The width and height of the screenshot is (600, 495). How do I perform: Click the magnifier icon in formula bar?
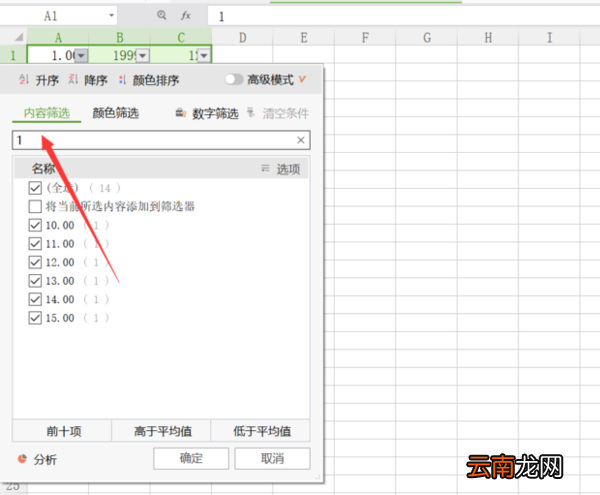coord(161,15)
